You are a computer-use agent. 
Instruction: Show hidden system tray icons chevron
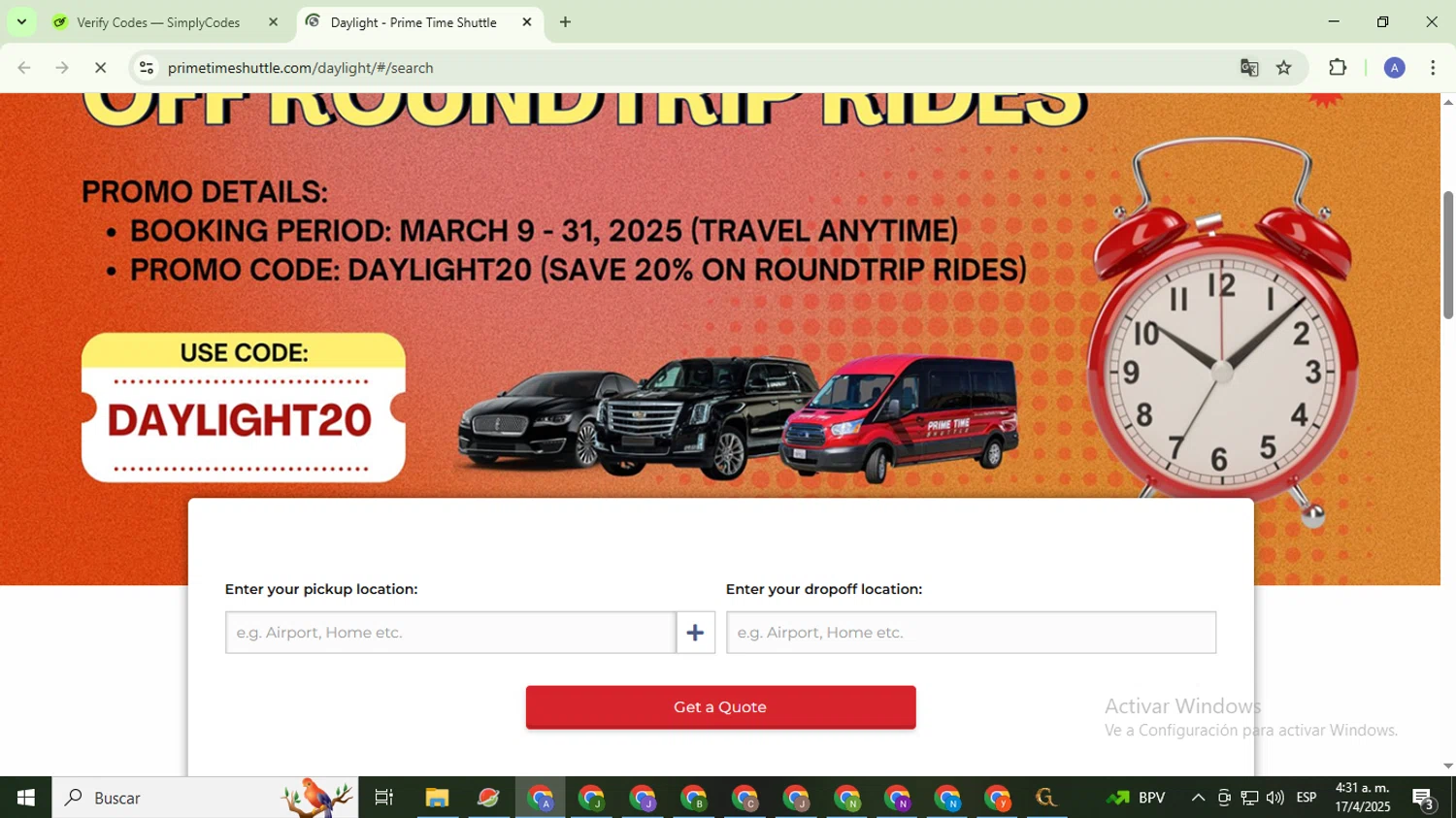point(1198,798)
